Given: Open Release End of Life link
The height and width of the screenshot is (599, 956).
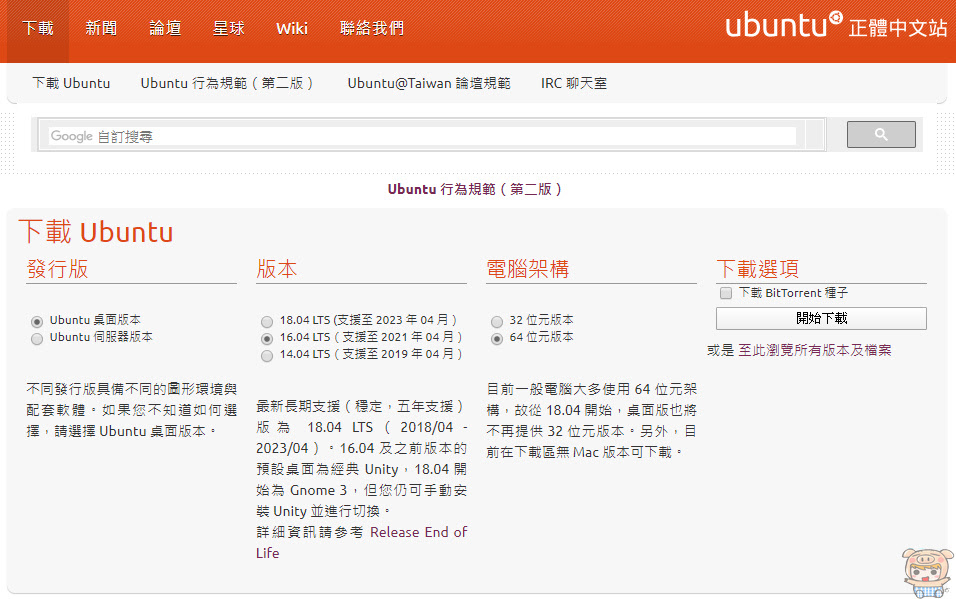Looking at the screenshot, I should pyautogui.click(x=362, y=542).
